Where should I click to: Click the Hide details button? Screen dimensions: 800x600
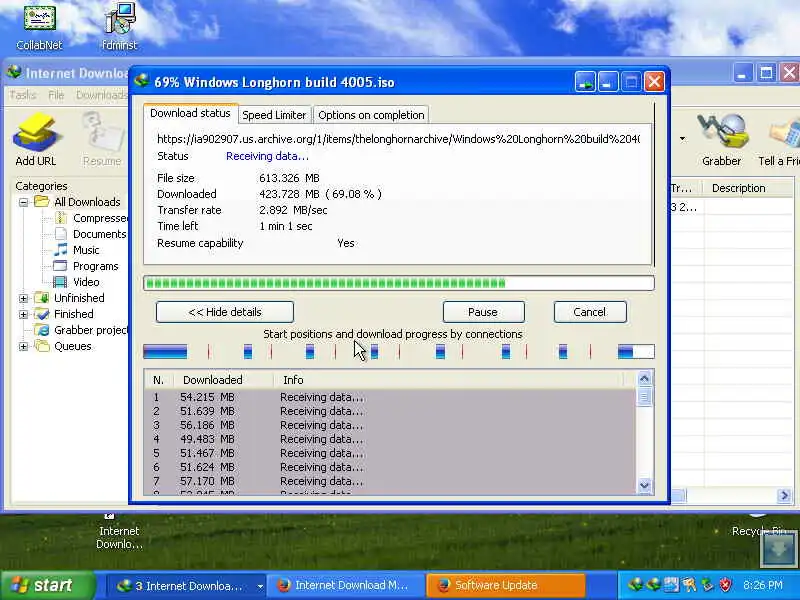click(x=225, y=312)
